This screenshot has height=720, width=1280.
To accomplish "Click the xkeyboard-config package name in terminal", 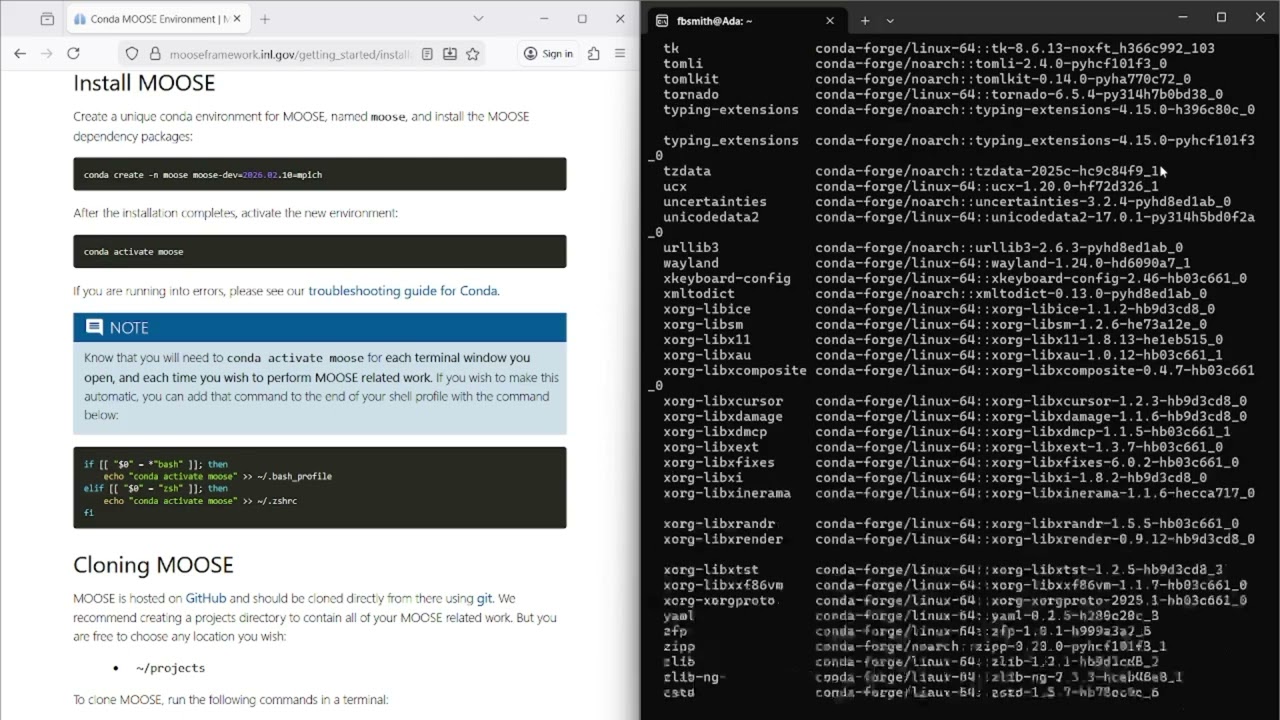I will point(727,278).
